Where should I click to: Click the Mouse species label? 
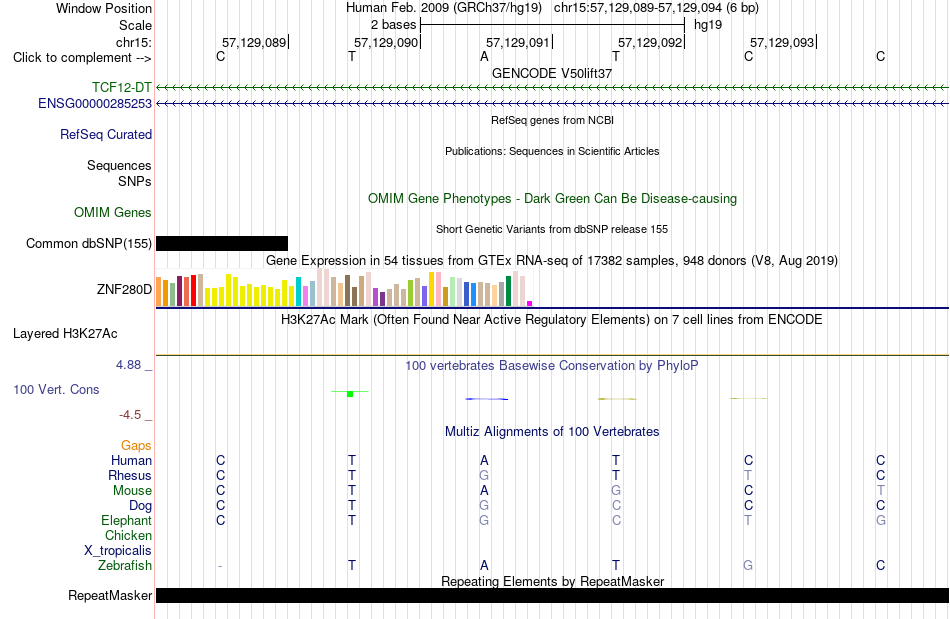click(x=132, y=491)
